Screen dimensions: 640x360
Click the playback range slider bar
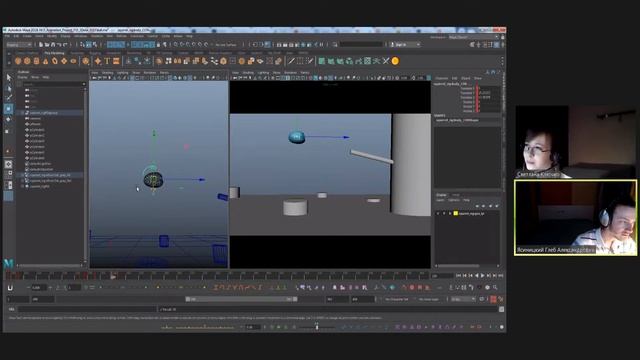pos(241,299)
